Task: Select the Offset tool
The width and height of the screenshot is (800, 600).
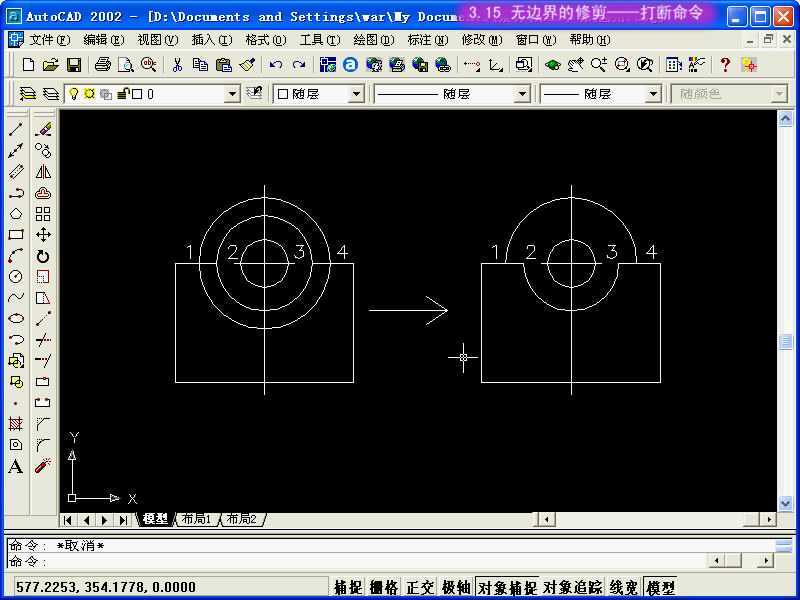Action: [43, 193]
